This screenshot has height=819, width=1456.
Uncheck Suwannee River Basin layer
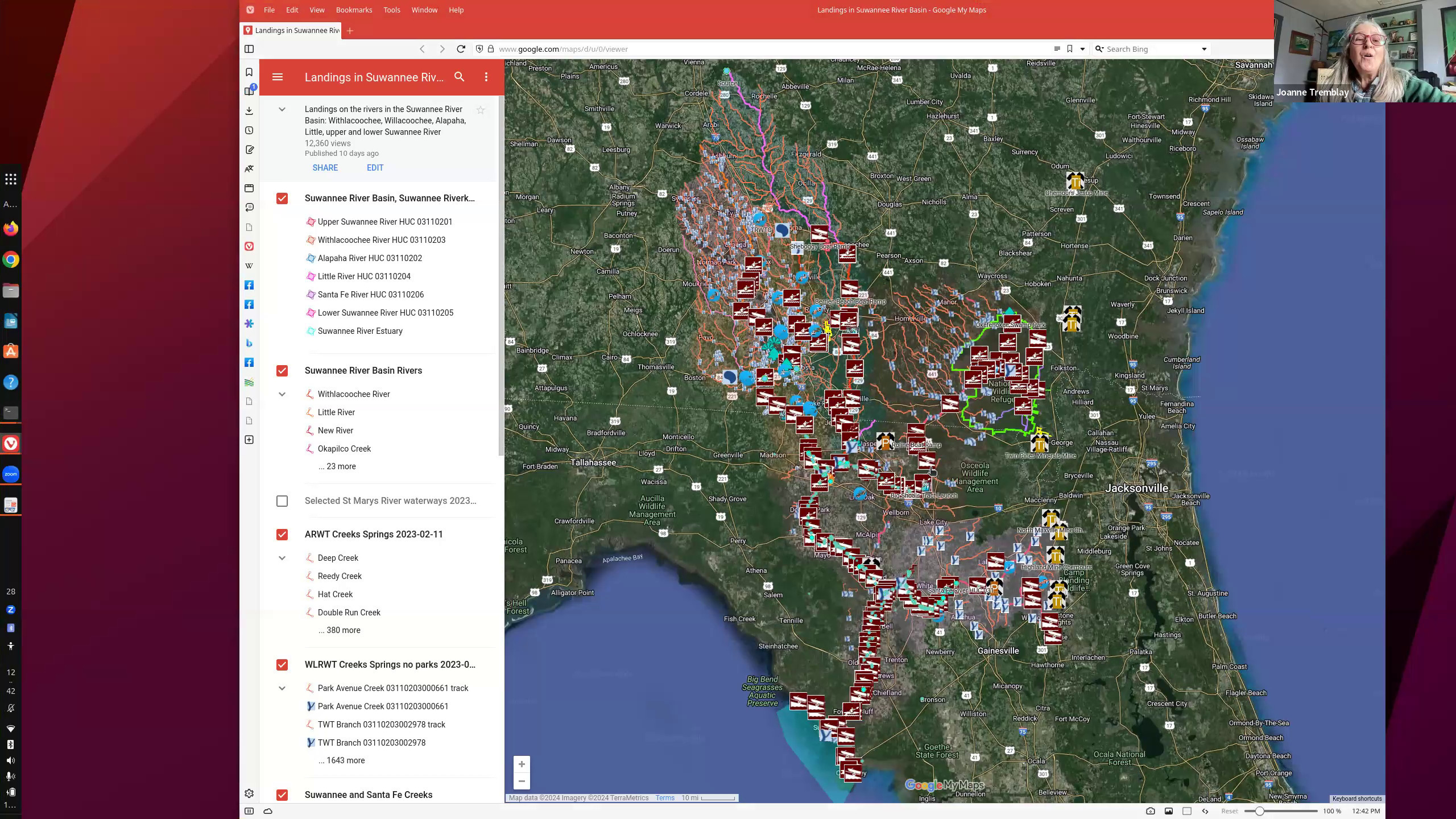point(282,198)
